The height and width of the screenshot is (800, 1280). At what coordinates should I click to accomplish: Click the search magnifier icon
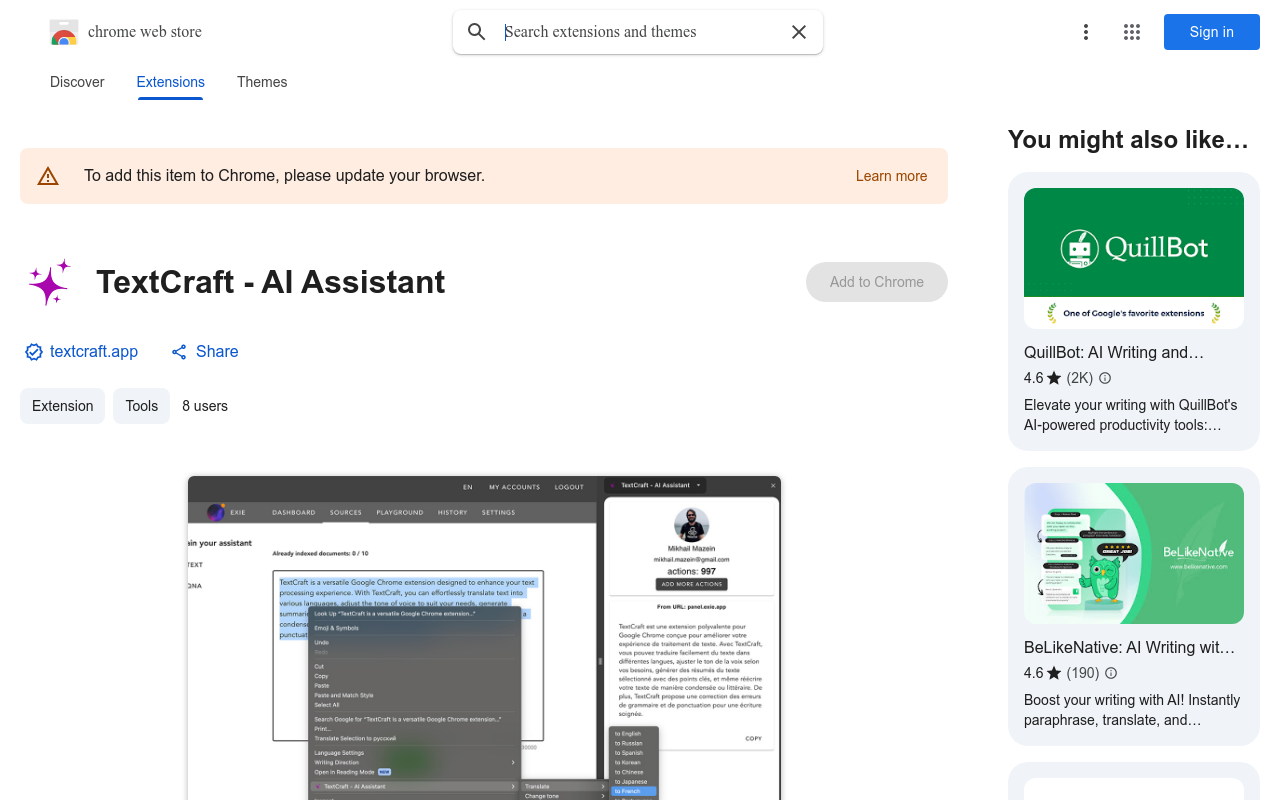[477, 32]
